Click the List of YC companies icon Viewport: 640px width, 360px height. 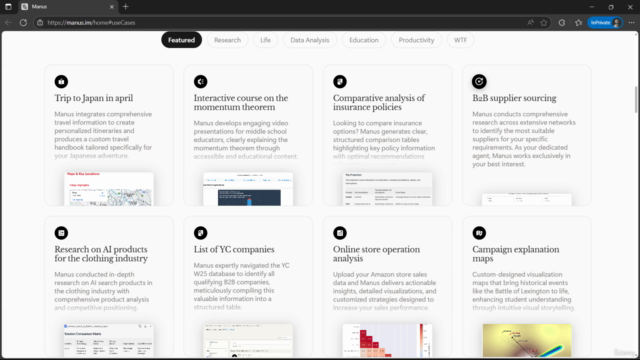tap(200, 233)
